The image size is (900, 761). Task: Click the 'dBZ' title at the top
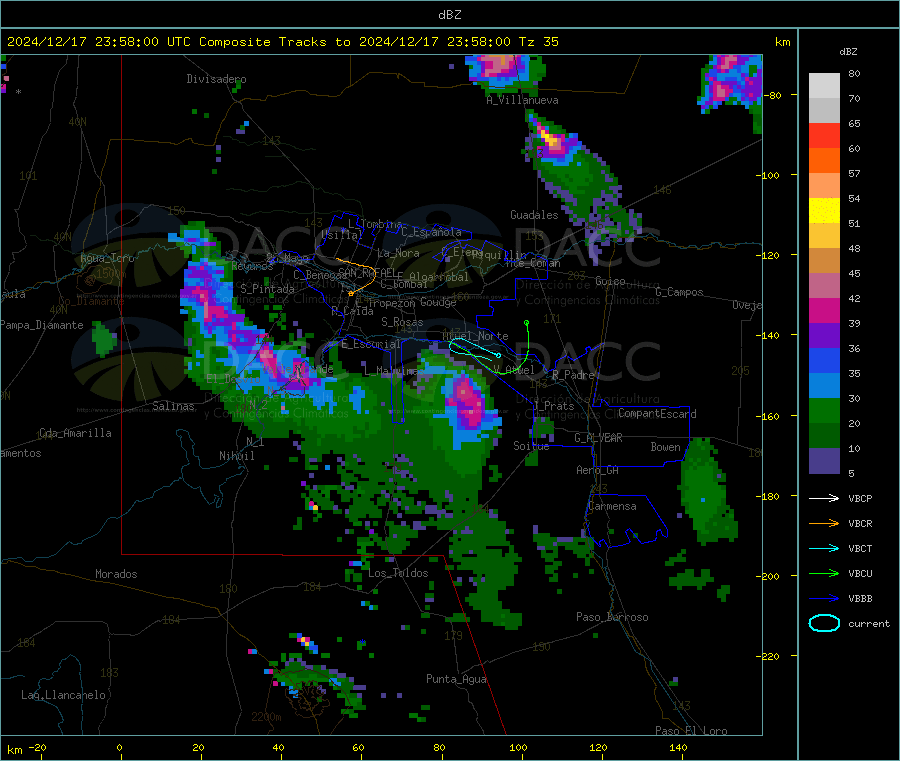click(449, 15)
